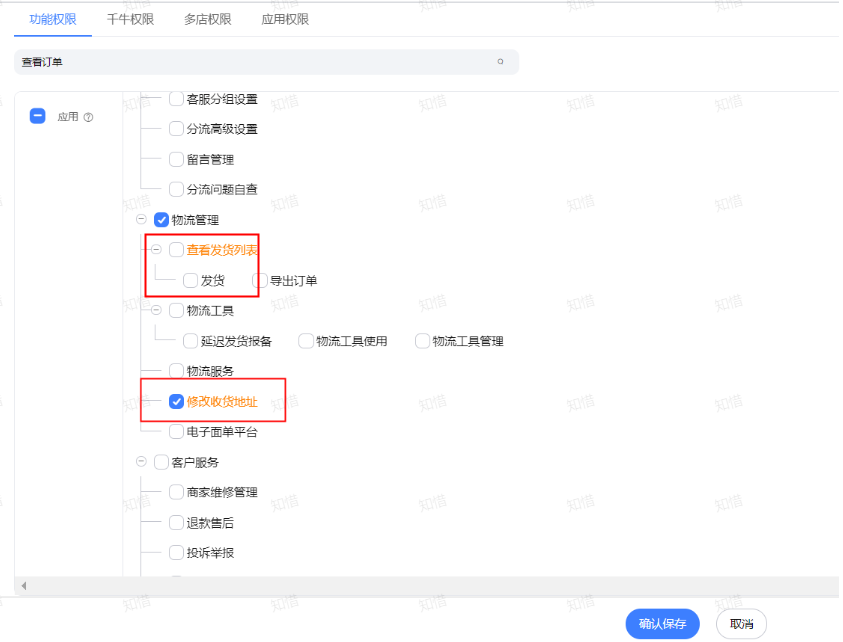Image resolution: width=843 pixels, height=642 pixels.
Task: Collapse the 物流管理 tree node
Action: coord(141,219)
